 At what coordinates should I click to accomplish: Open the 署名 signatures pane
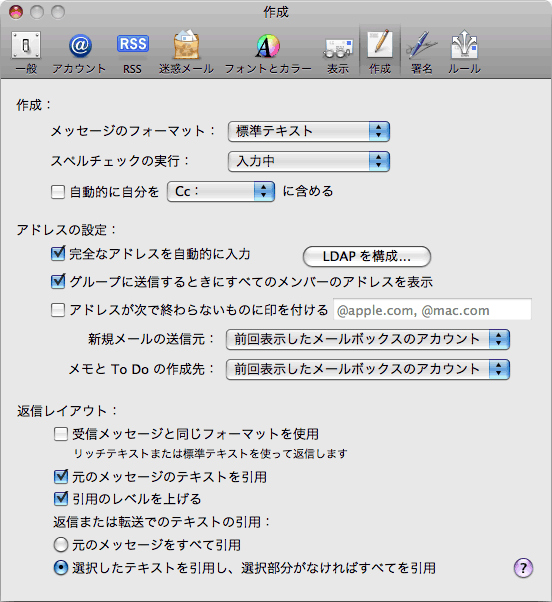pos(421,52)
